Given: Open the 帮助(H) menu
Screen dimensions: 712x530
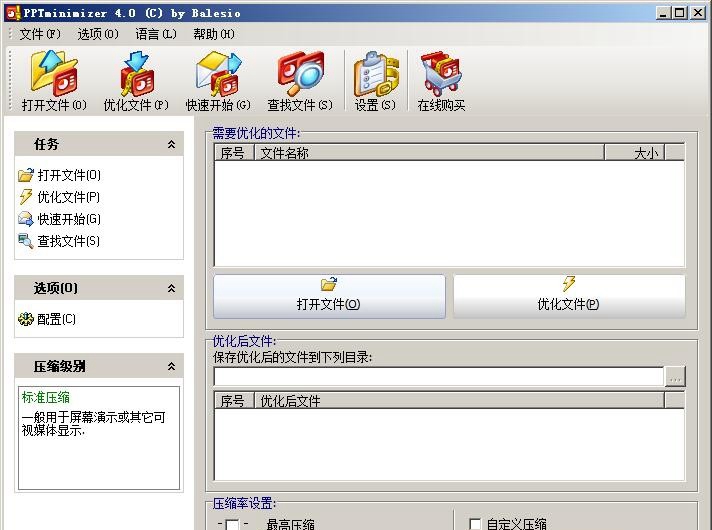Looking at the screenshot, I should tap(214, 34).
